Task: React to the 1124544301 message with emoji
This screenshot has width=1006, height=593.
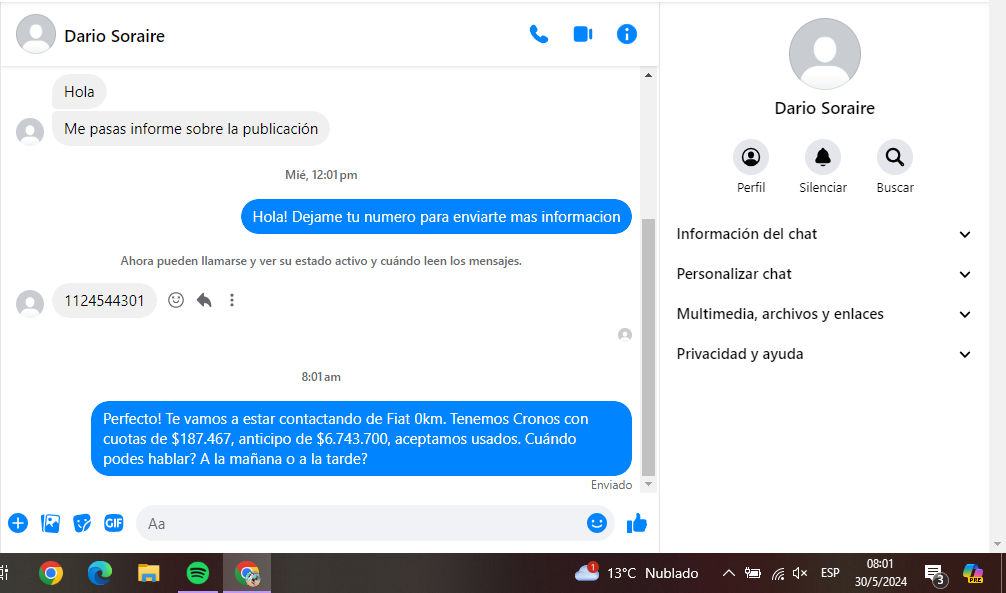Action: point(176,300)
